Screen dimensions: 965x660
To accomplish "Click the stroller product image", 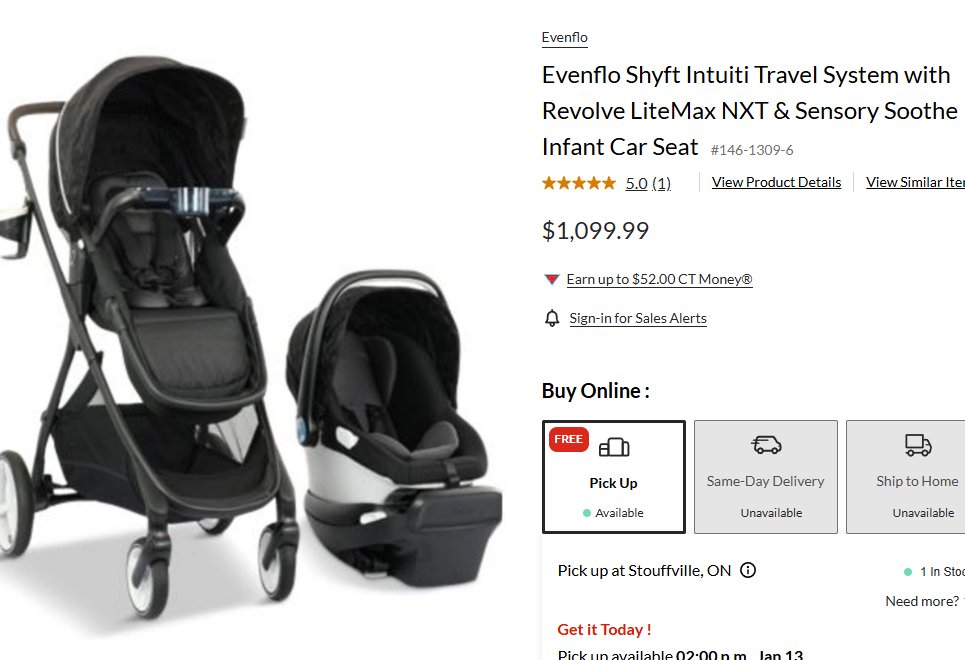I will tap(148, 332).
